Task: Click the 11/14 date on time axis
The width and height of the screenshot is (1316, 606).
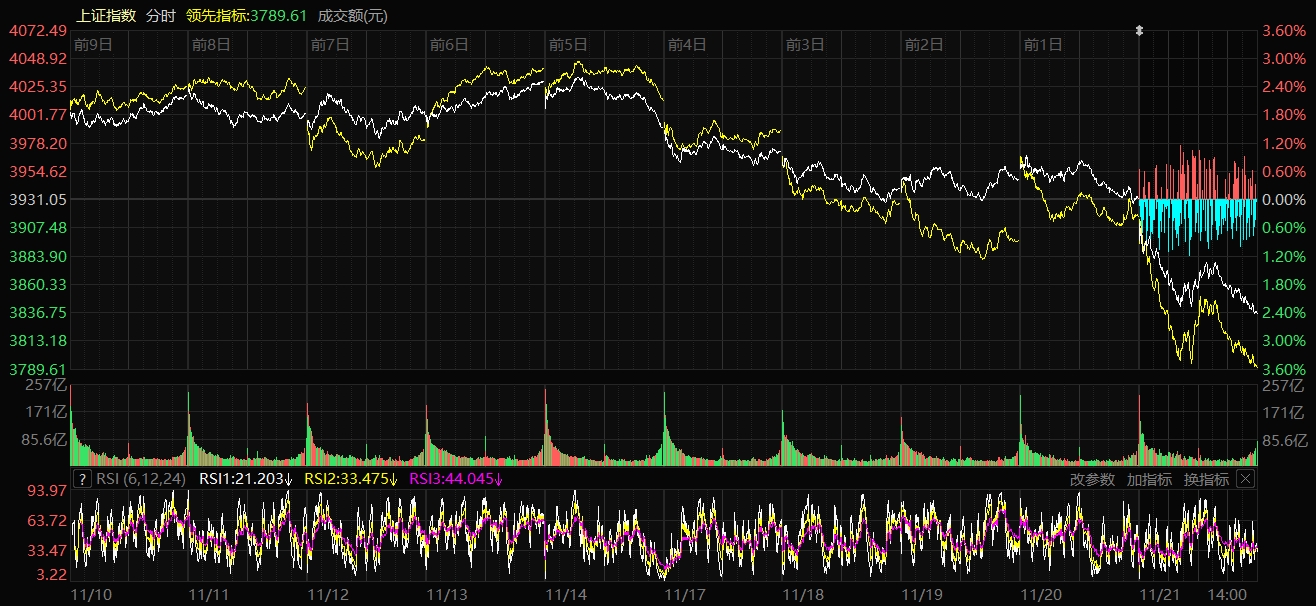Action: pyautogui.click(x=567, y=594)
